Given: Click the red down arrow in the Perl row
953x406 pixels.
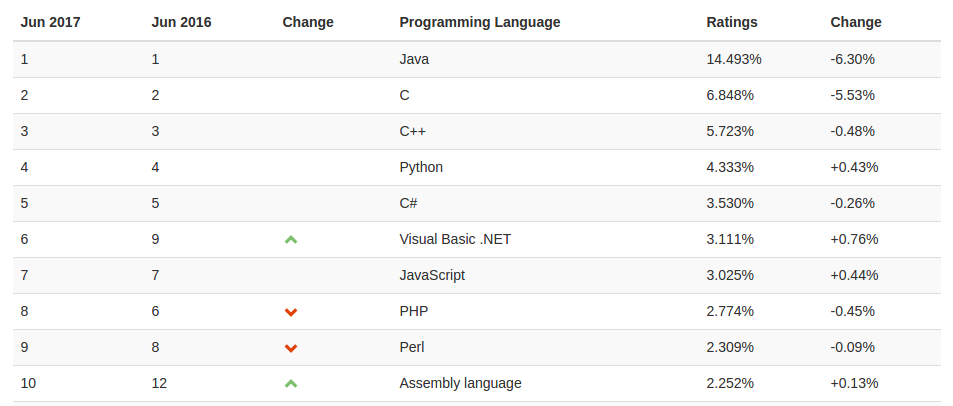Looking at the screenshot, I should click(291, 348).
